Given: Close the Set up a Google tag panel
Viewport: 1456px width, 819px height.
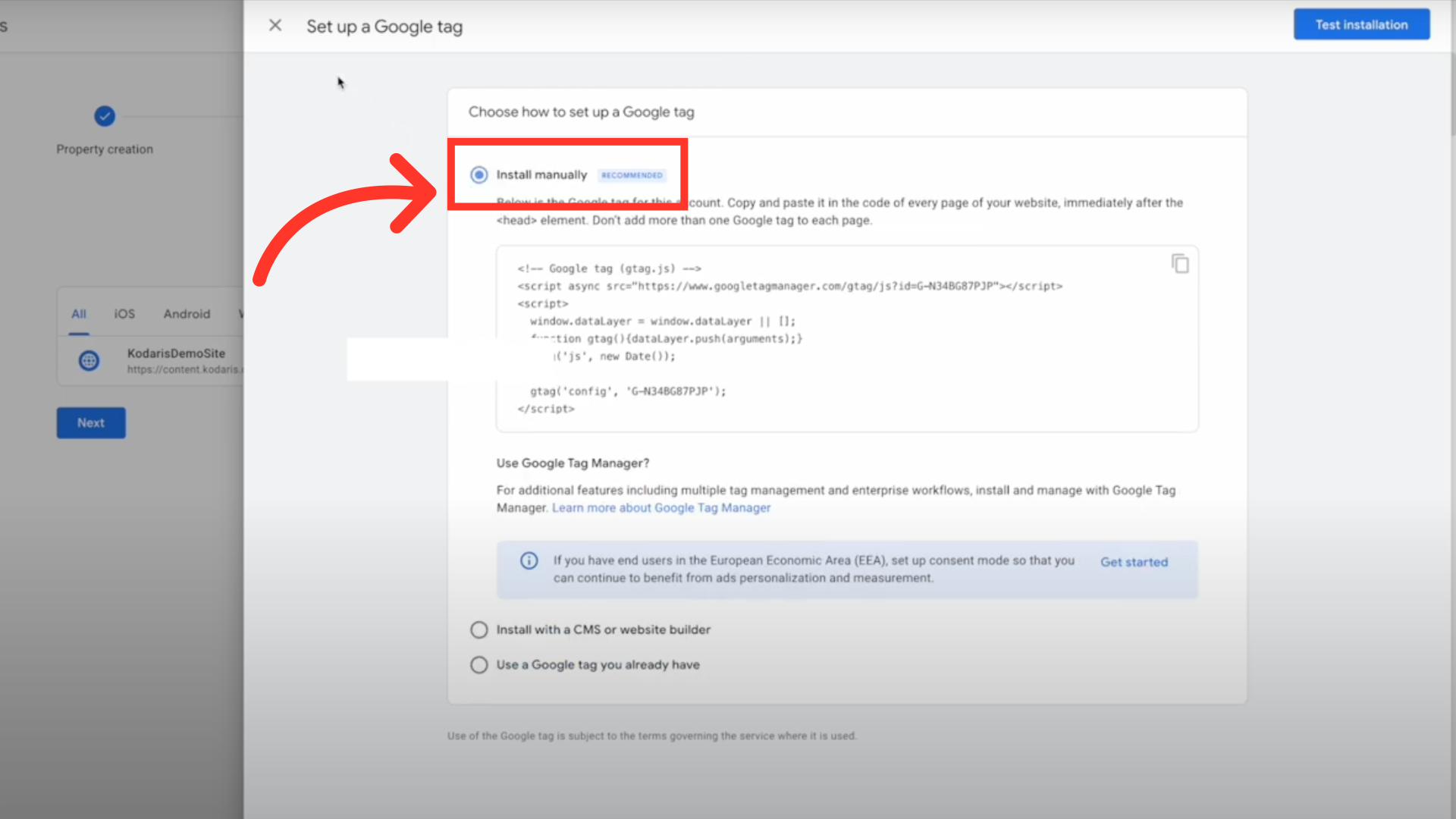Looking at the screenshot, I should pyautogui.click(x=275, y=26).
